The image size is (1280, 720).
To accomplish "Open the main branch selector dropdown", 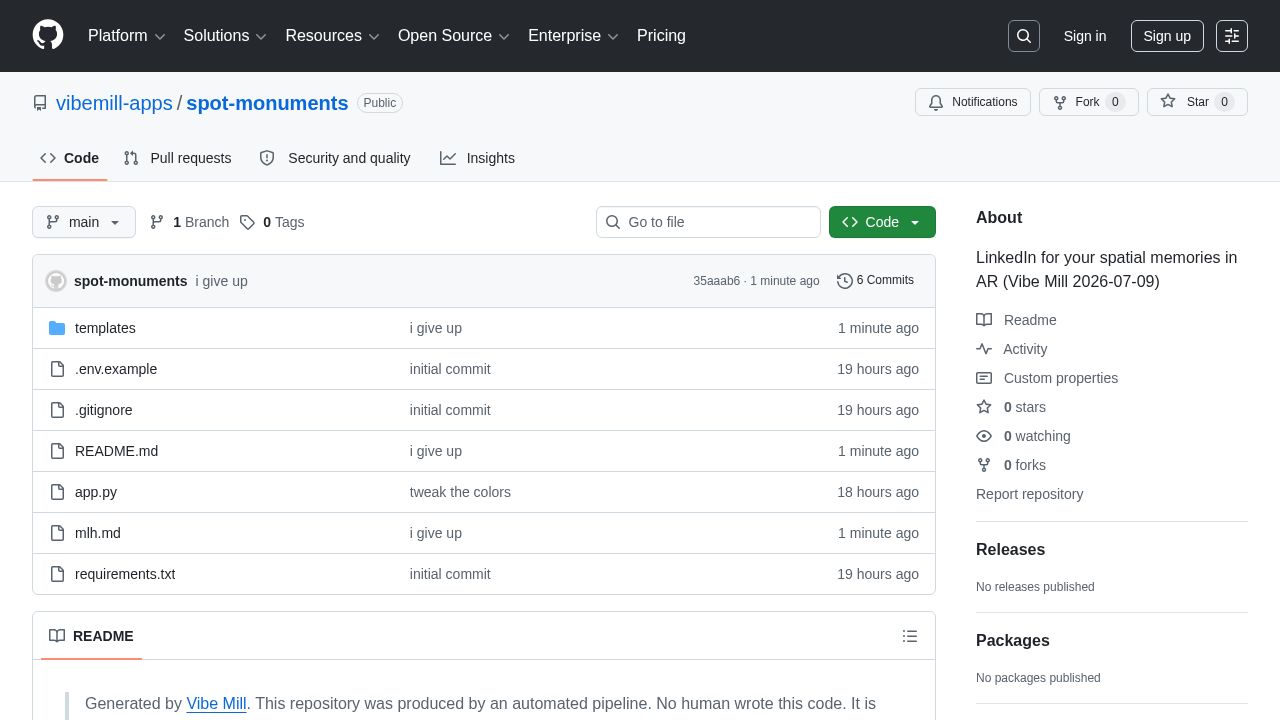I will (x=84, y=222).
